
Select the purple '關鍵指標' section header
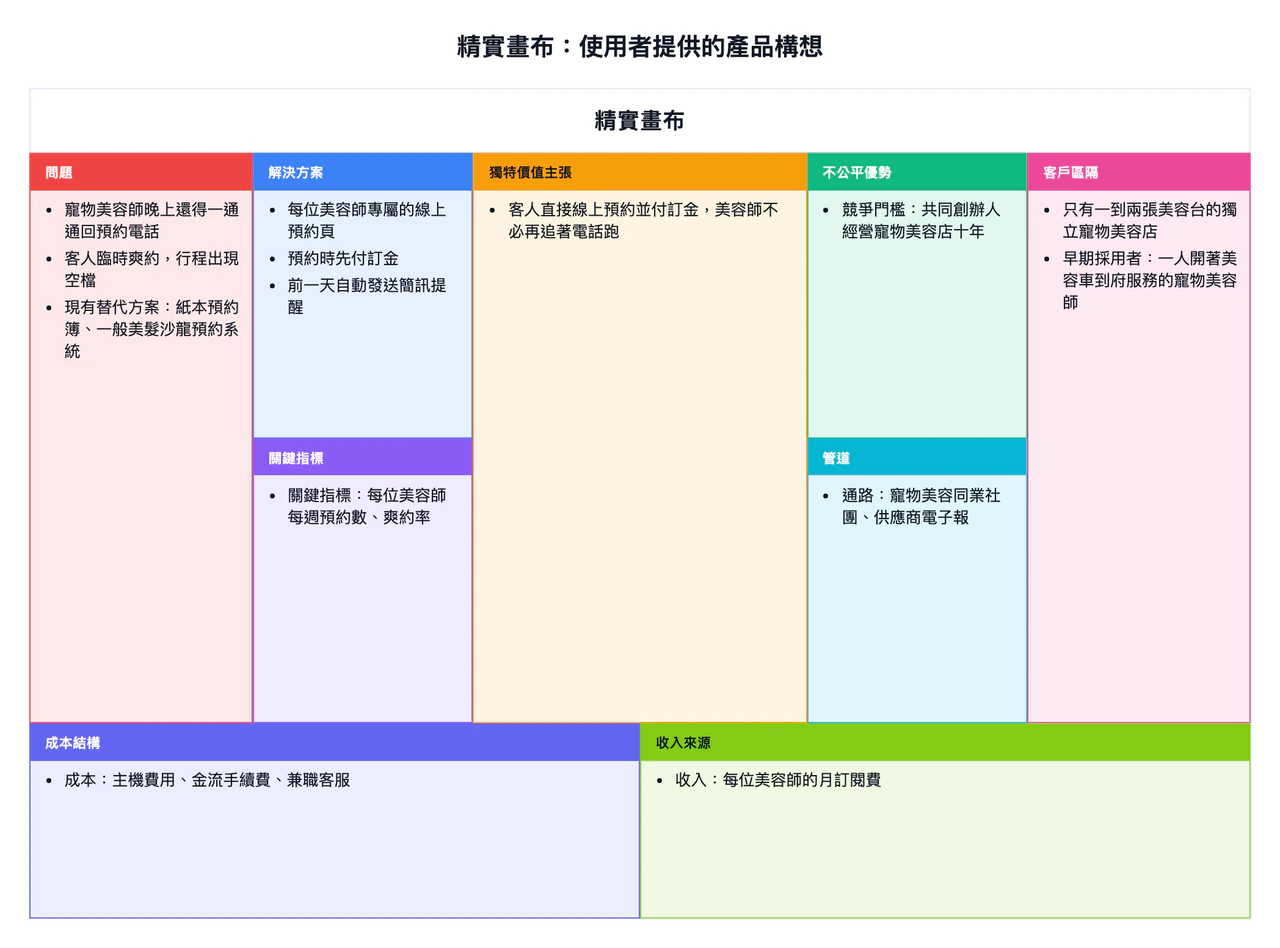pos(363,457)
